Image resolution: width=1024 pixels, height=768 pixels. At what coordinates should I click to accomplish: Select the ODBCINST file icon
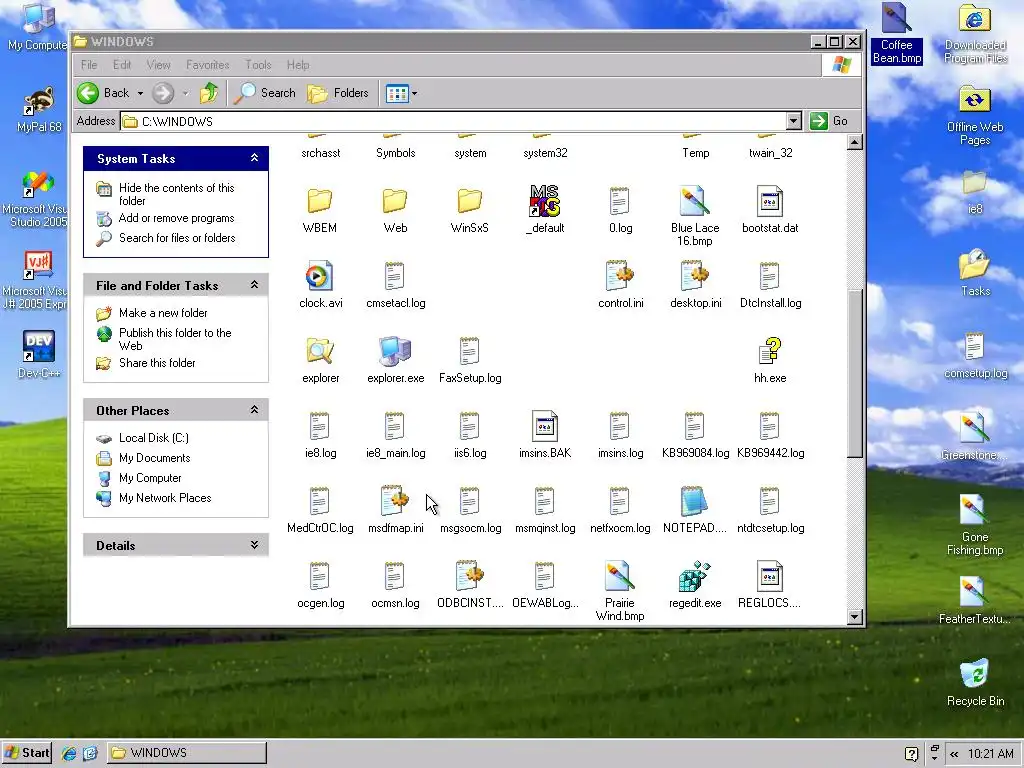(x=470, y=576)
